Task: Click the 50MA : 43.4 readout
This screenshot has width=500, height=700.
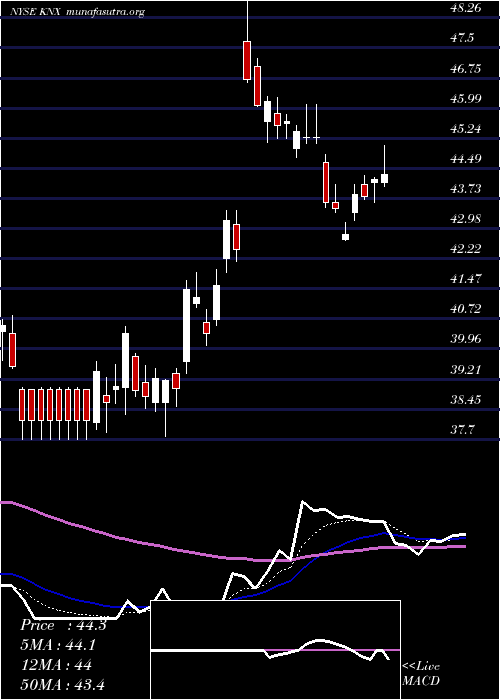Action: 62,685
